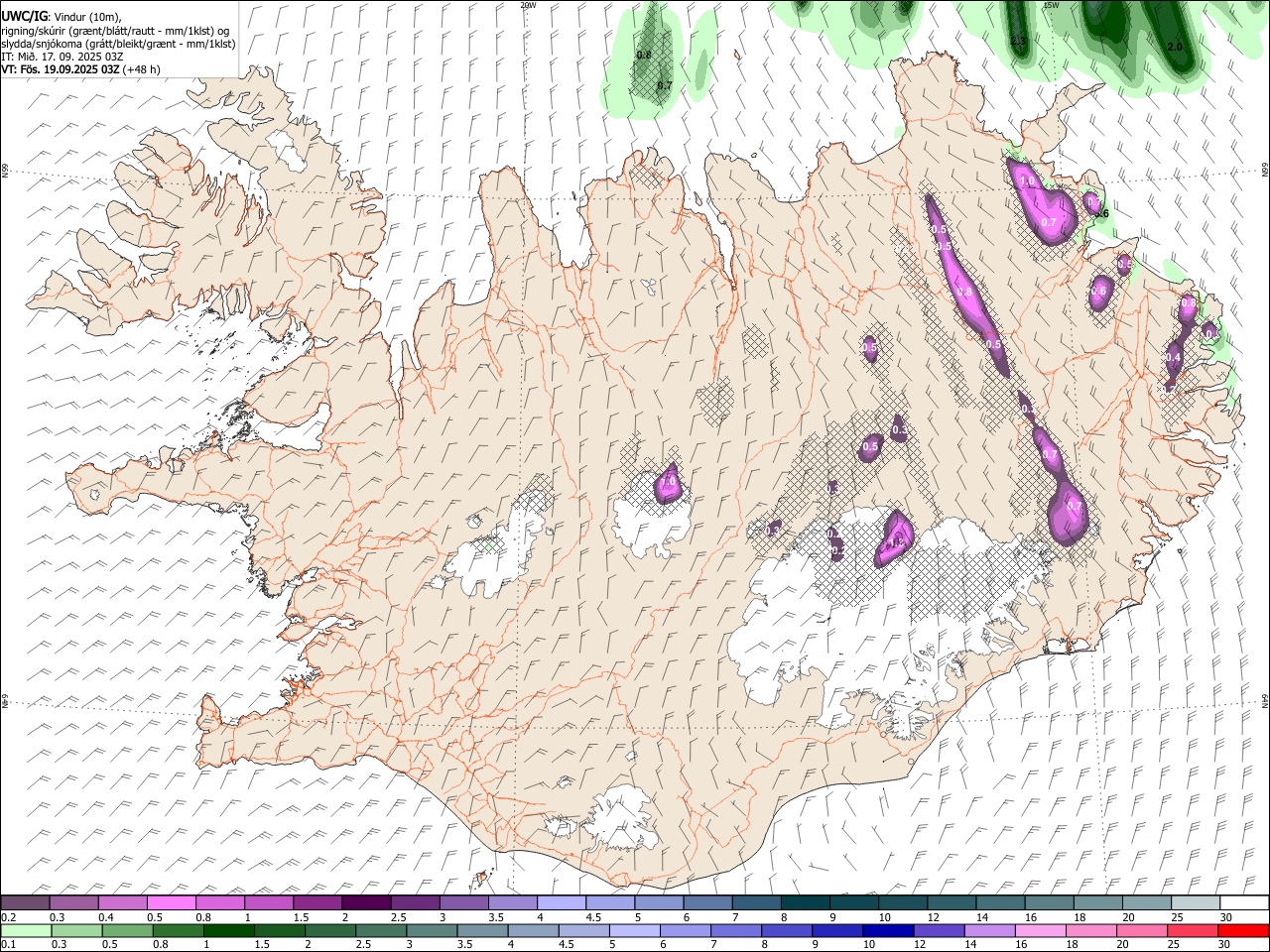Screen dimensions: 1270x952
Task: Click the 'rigning/skúrir' legend description line
Action: (115, 30)
